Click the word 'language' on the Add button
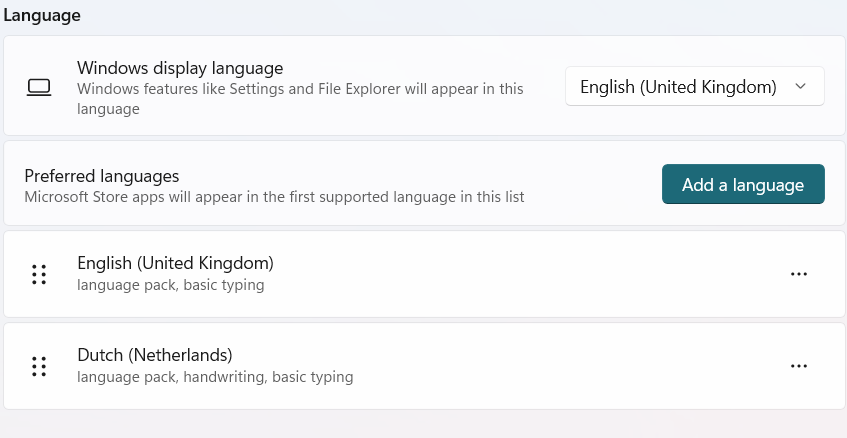 pyautogui.click(x=768, y=185)
